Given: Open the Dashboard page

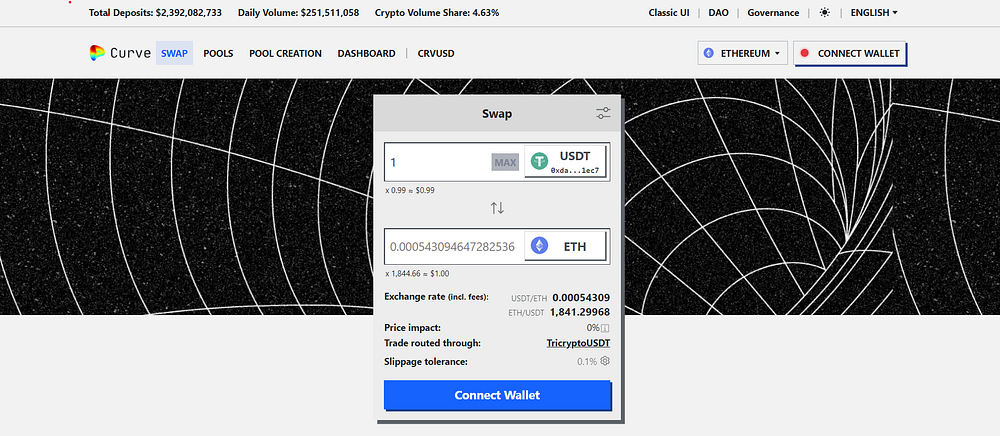Looking at the screenshot, I should [x=366, y=54].
